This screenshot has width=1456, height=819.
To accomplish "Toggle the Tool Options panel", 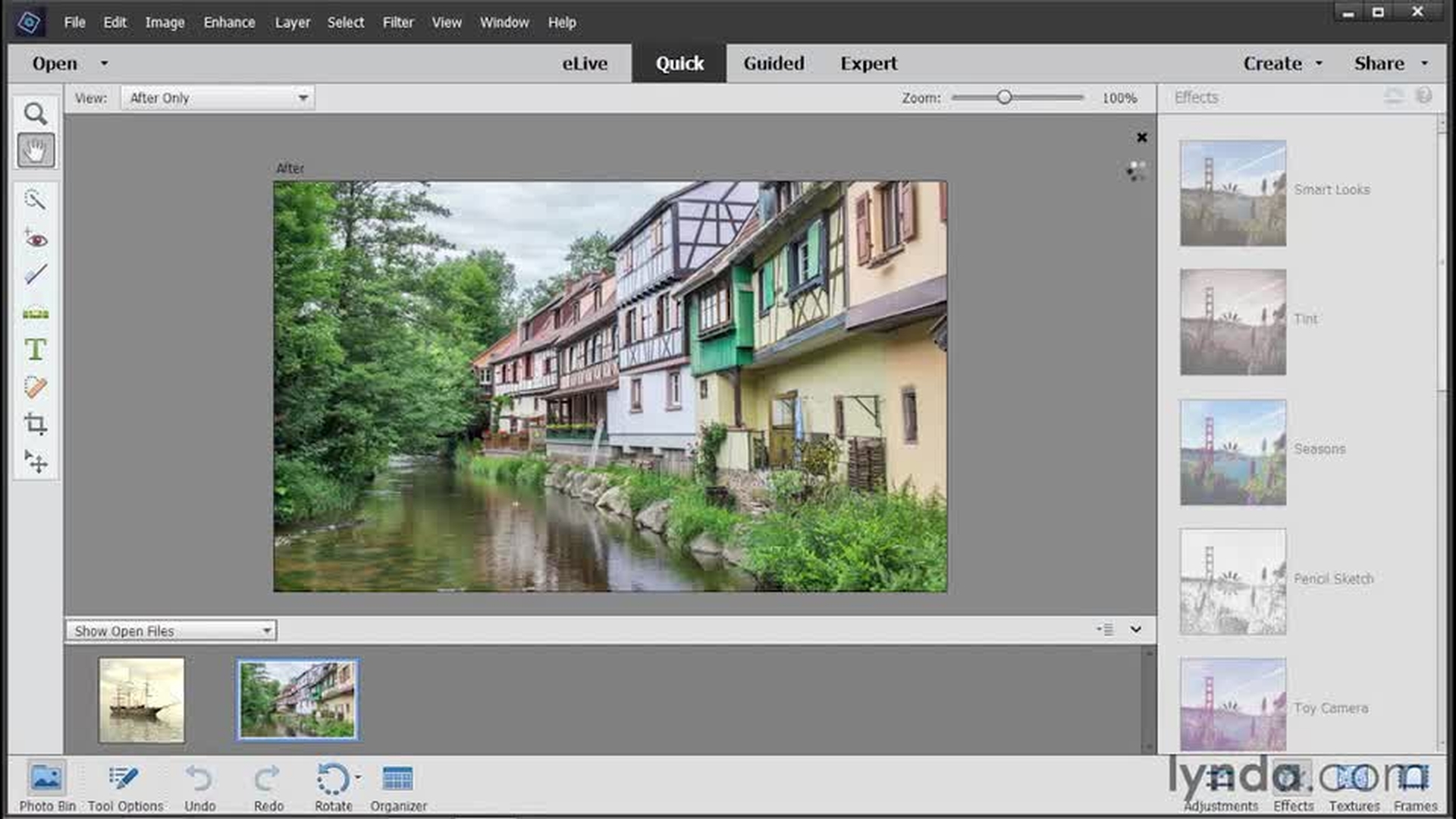I will 125,787.
